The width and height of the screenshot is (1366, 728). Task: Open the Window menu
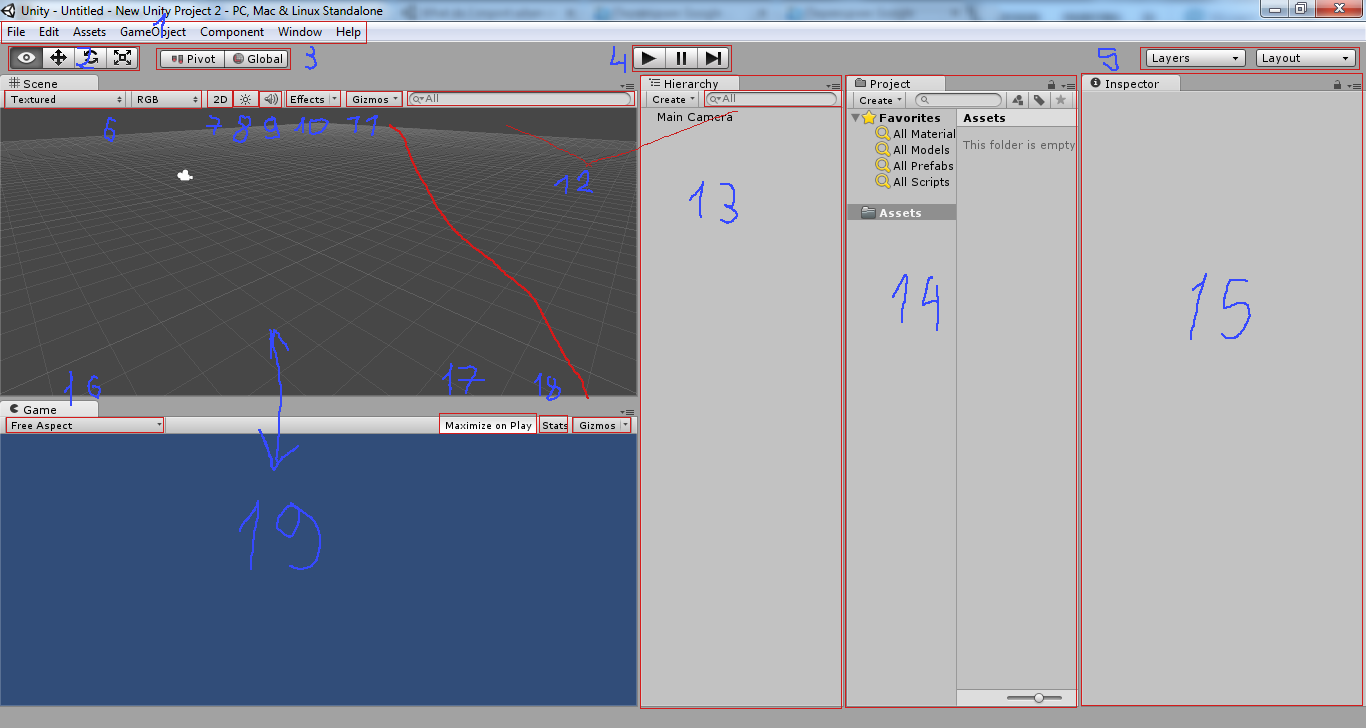[300, 32]
